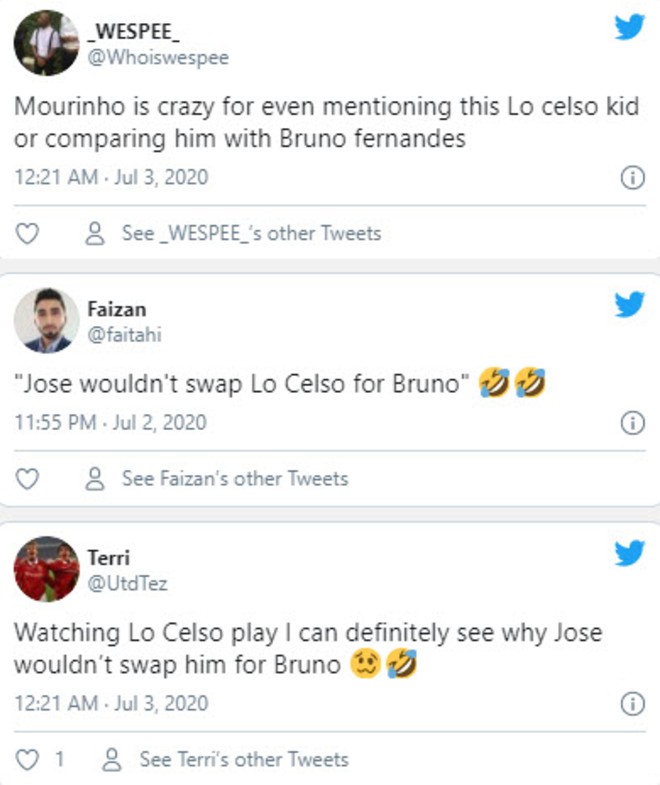Click the 11:55 PM · Jul 2, 2020 timestamp
660x785 pixels.
111,423
